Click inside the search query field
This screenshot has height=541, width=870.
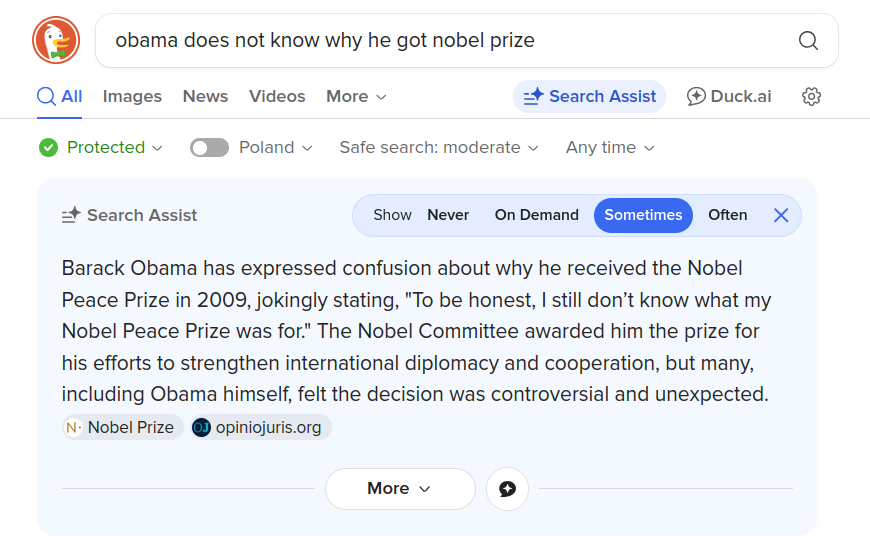440,41
